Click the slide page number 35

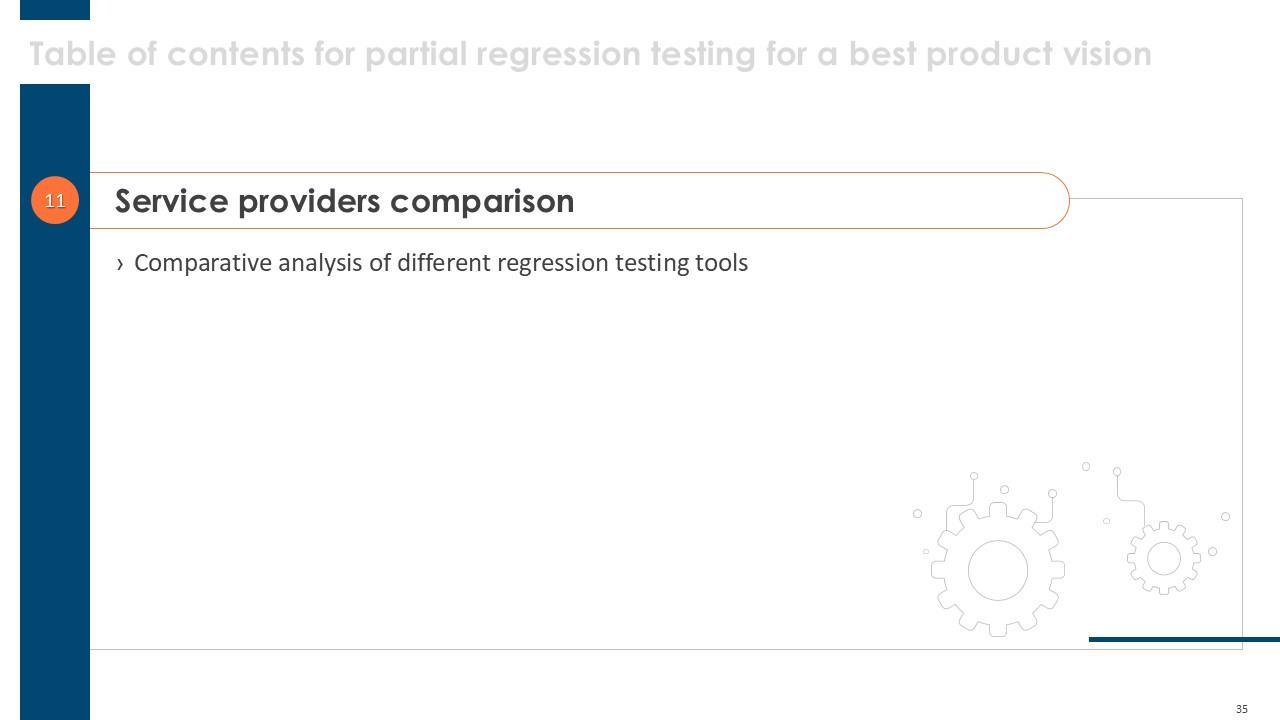(1242, 709)
